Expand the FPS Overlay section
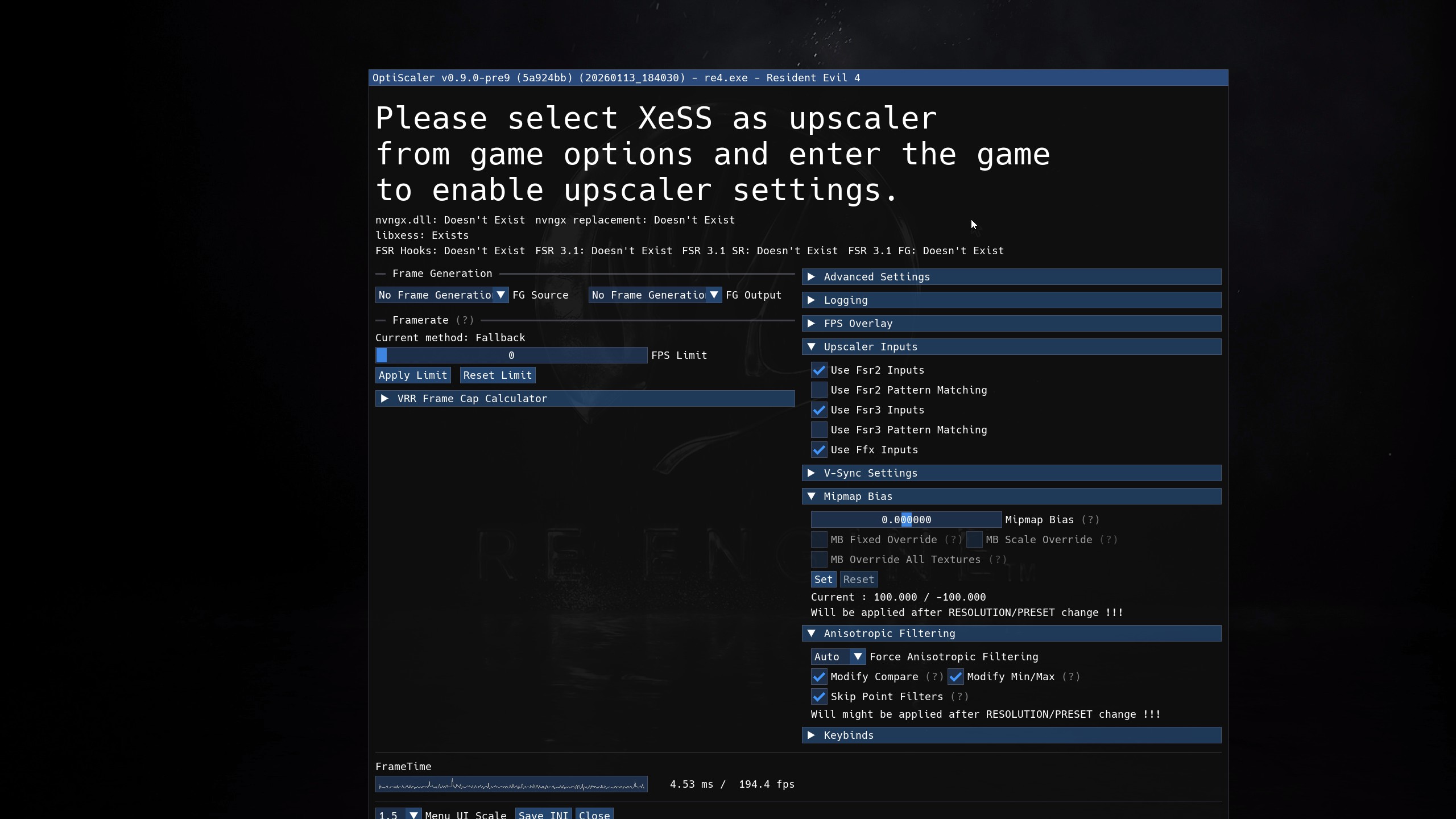The image size is (1456, 819). [x=1011, y=324]
